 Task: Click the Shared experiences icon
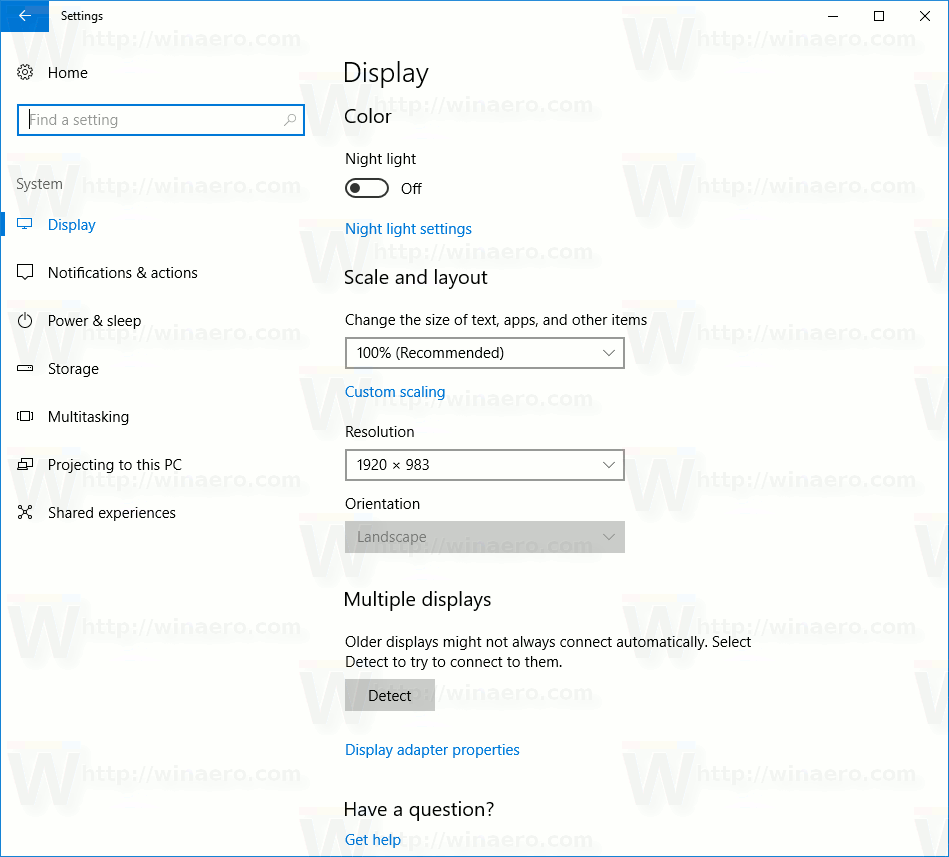tap(25, 512)
